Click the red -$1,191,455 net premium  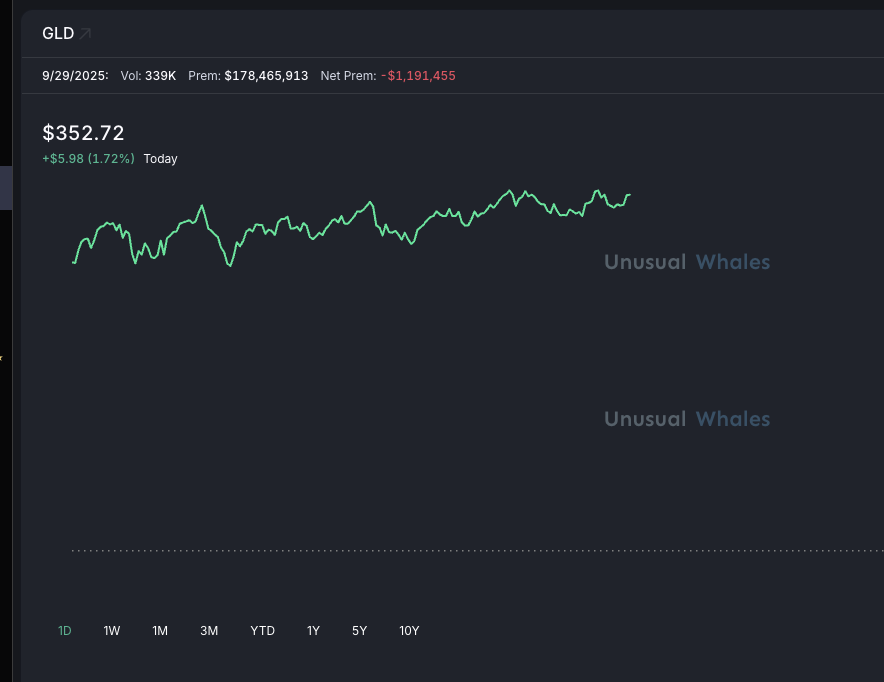click(418, 76)
